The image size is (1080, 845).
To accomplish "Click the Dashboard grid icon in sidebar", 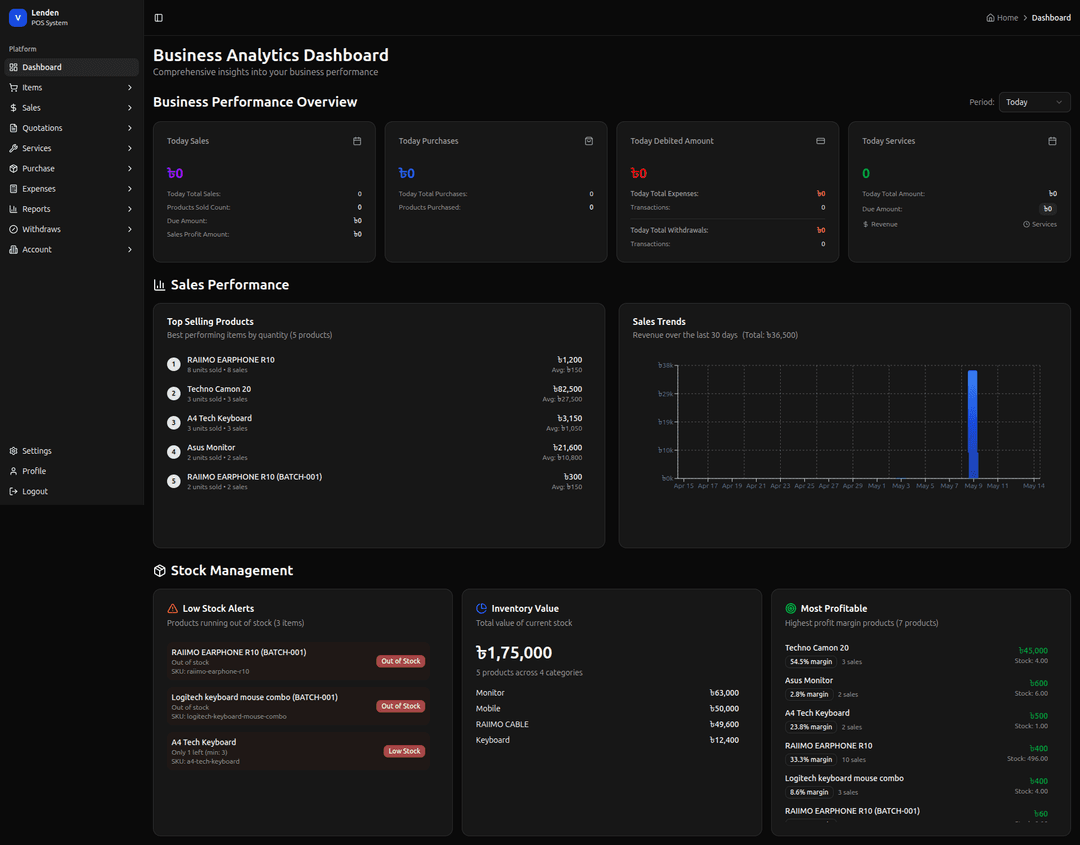I will [x=14, y=67].
